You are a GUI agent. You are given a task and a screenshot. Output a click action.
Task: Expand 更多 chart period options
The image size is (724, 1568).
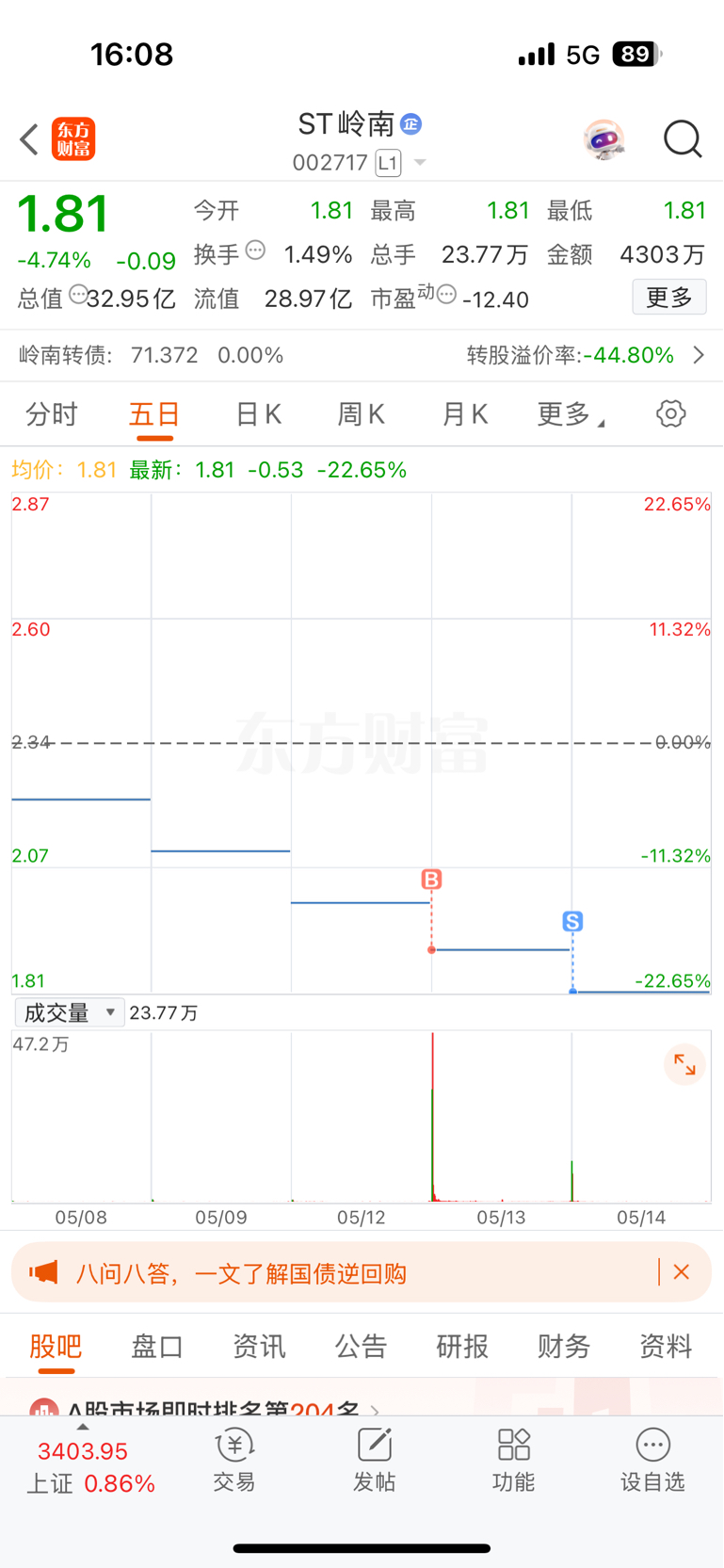tap(571, 414)
